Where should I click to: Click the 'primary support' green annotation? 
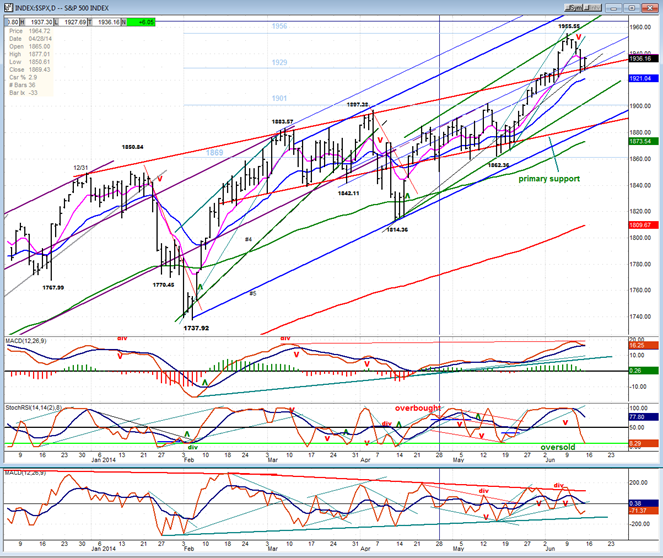pos(549,179)
